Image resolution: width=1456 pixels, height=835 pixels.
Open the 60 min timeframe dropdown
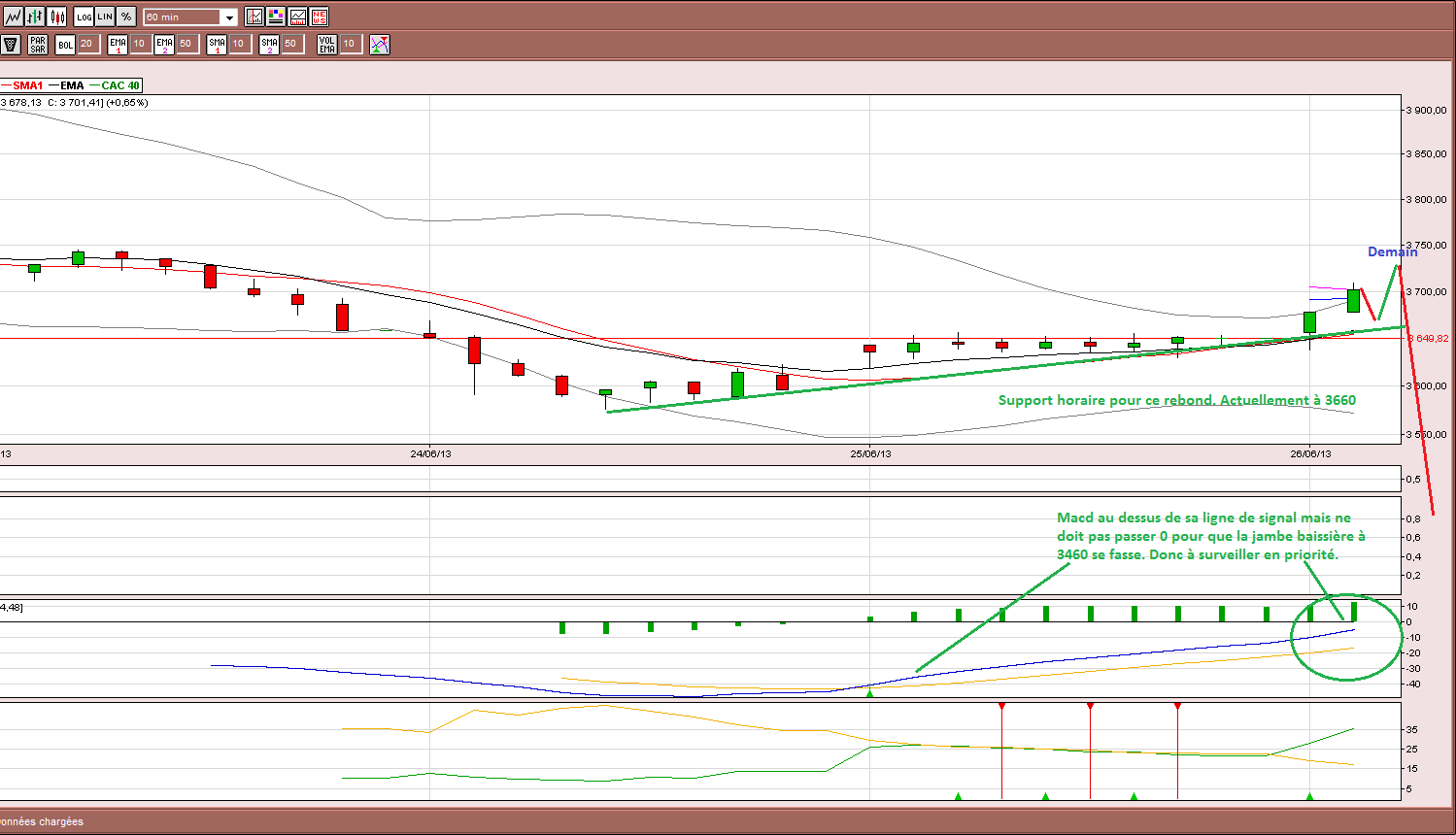pos(190,17)
